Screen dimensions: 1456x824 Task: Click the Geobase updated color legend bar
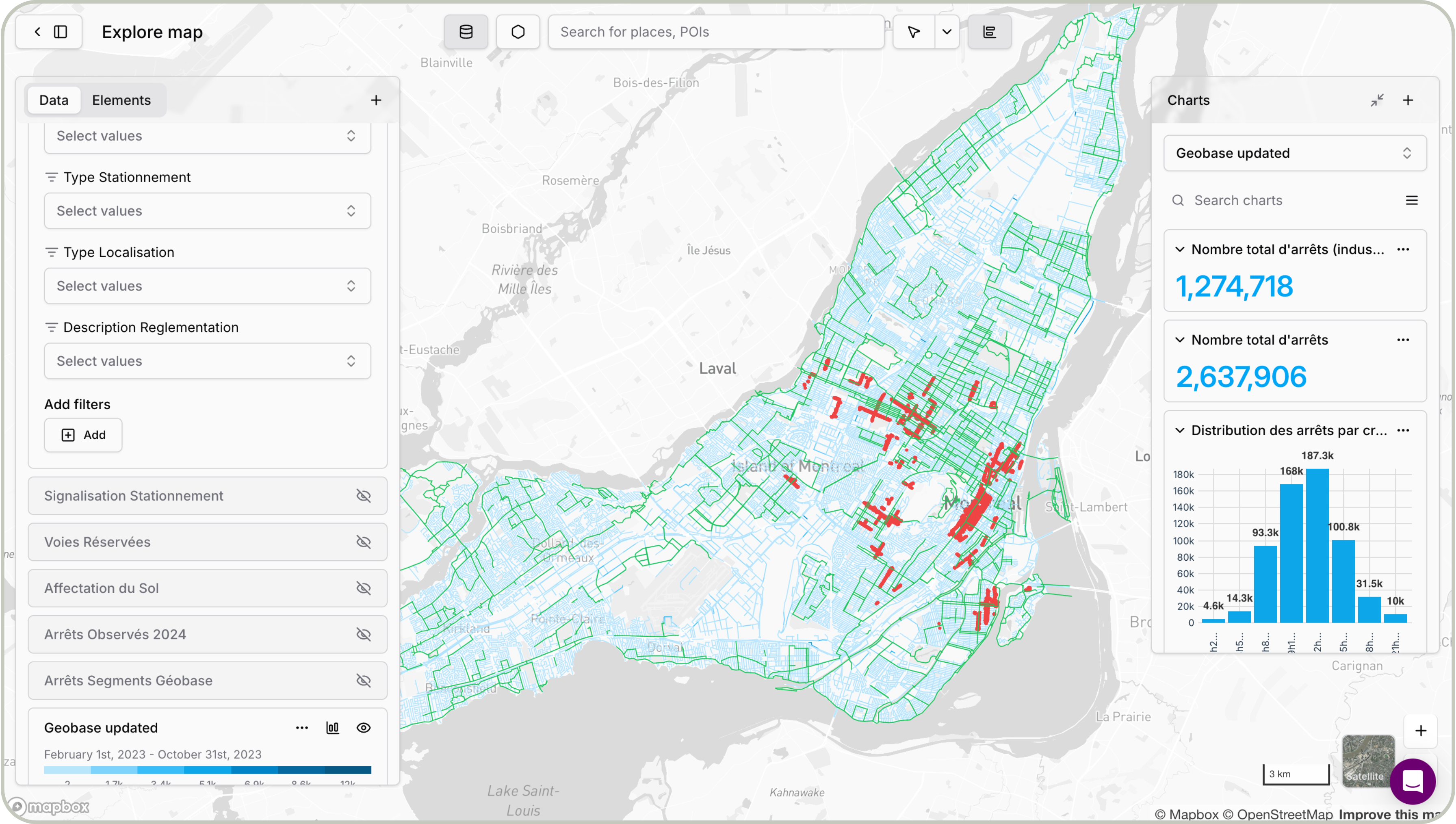(207, 770)
